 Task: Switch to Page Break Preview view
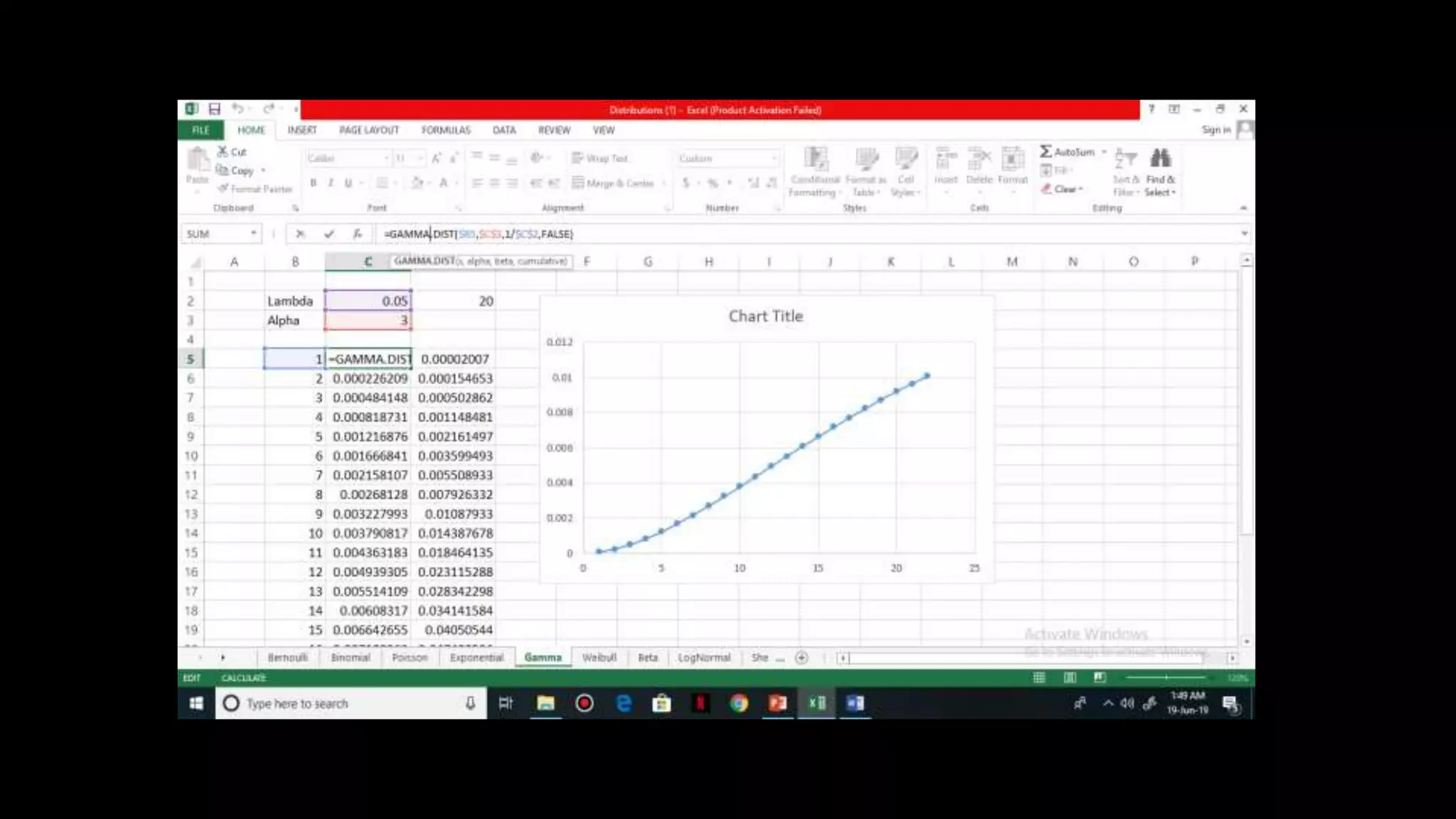point(1100,678)
